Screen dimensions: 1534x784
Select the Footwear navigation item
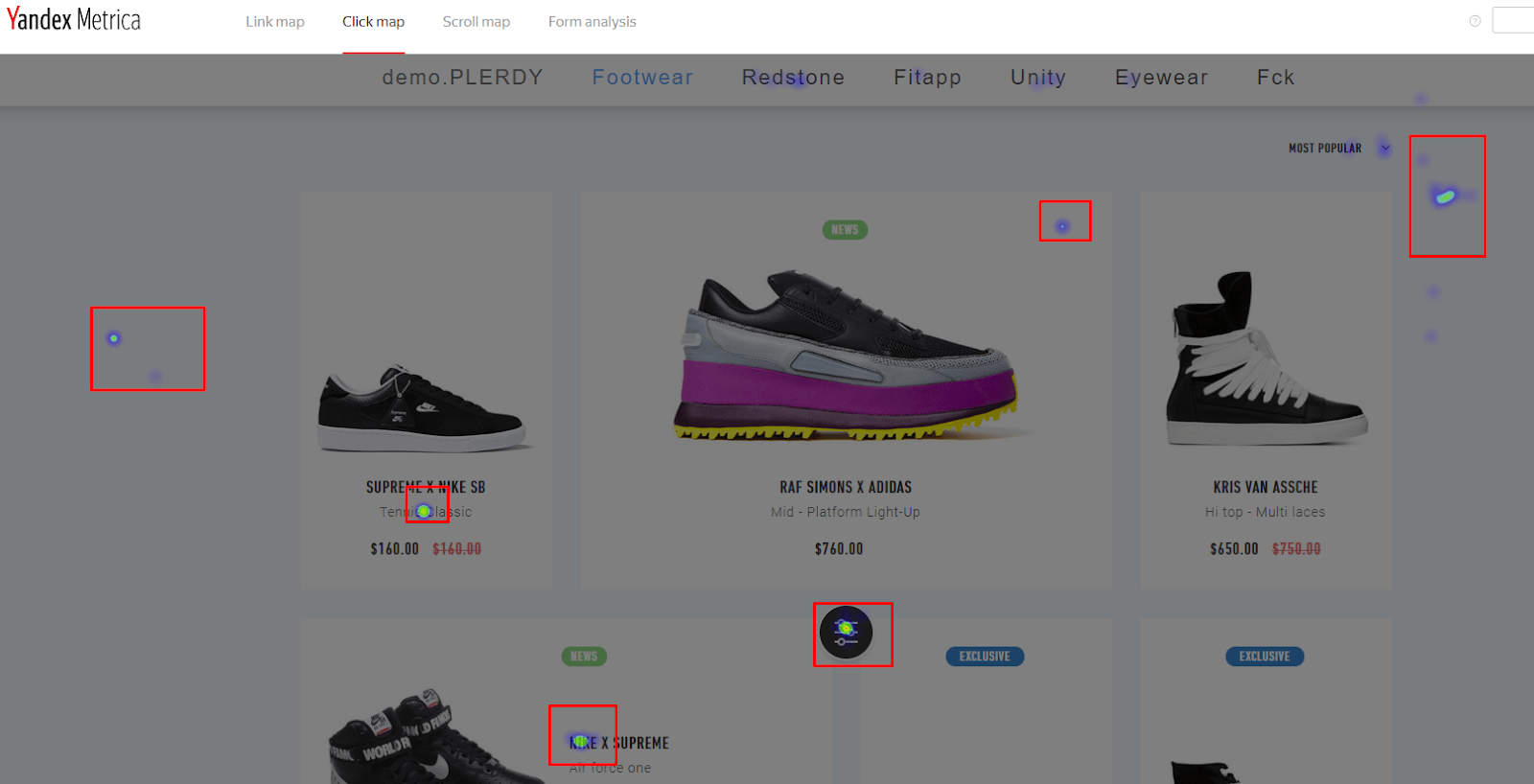click(642, 78)
